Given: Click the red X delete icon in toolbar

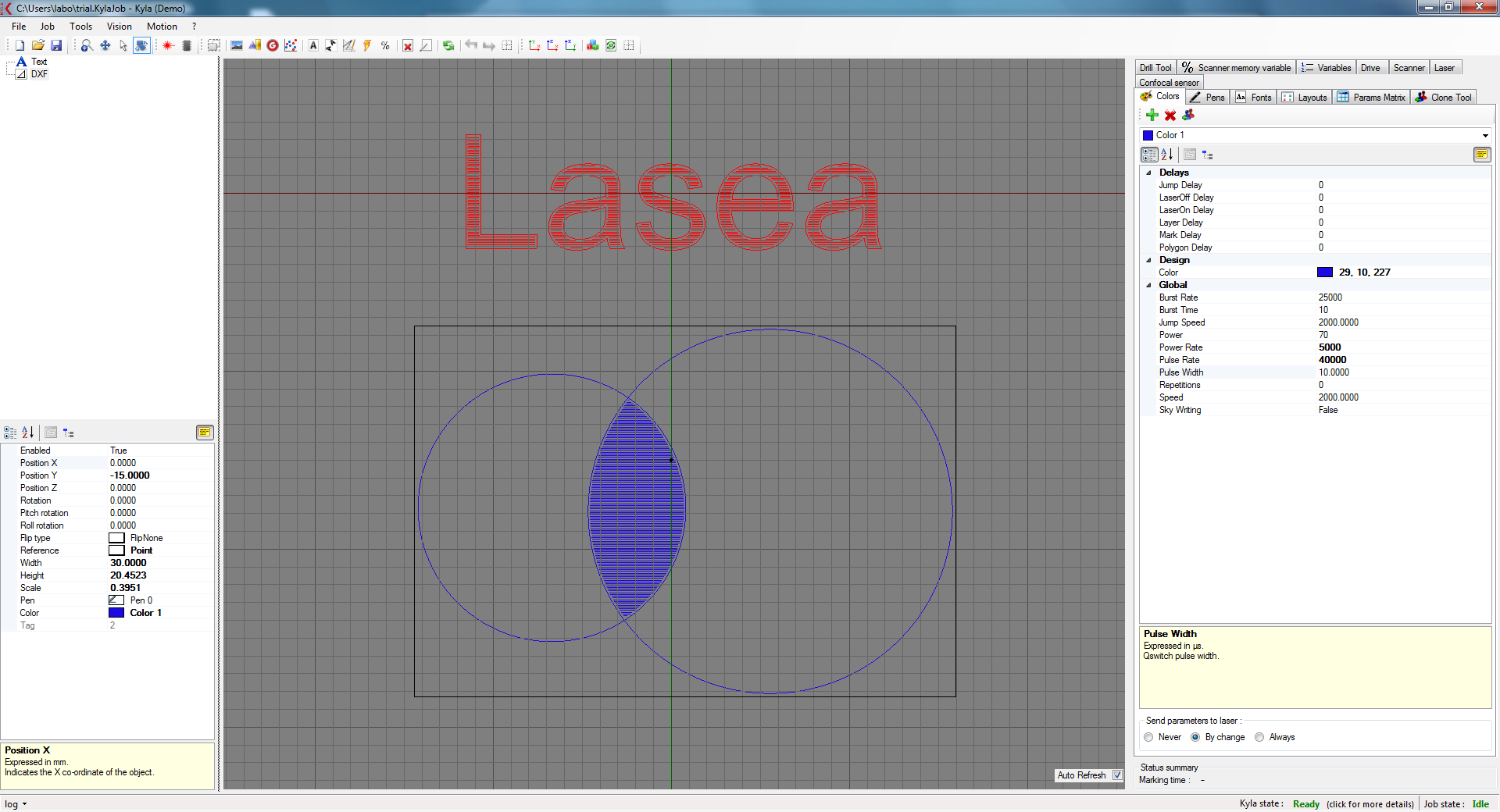Looking at the screenshot, I should tap(408, 45).
